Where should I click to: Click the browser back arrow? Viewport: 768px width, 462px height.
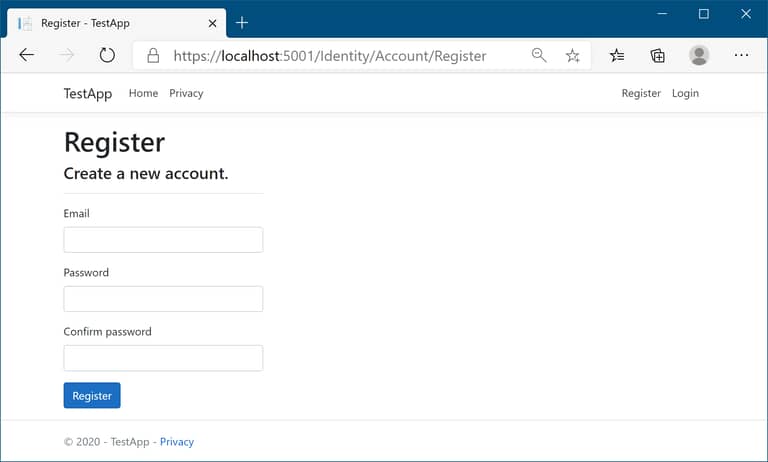click(27, 56)
